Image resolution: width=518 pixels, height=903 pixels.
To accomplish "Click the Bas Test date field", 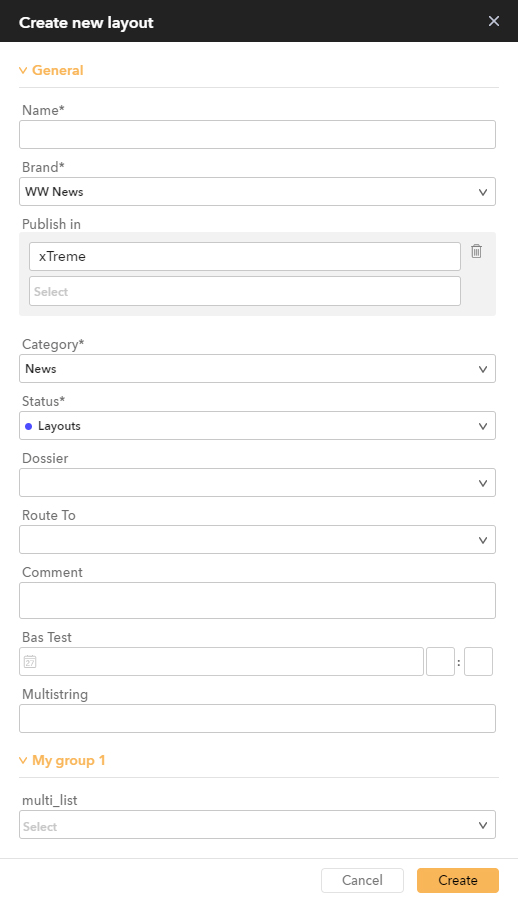I will click(221, 662).
